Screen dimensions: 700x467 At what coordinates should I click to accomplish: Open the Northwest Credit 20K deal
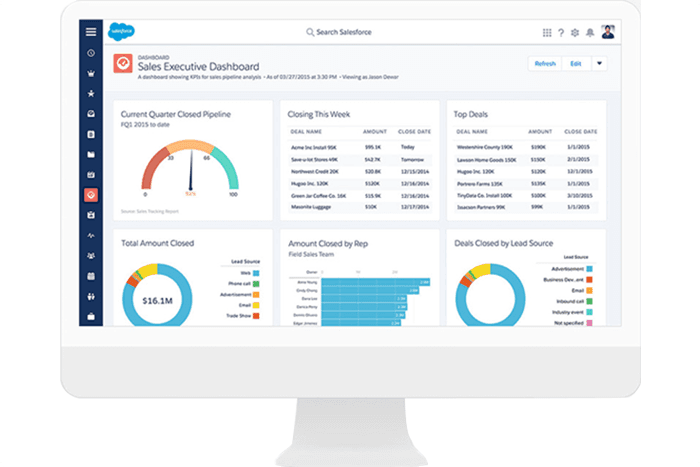click(315, 171)
